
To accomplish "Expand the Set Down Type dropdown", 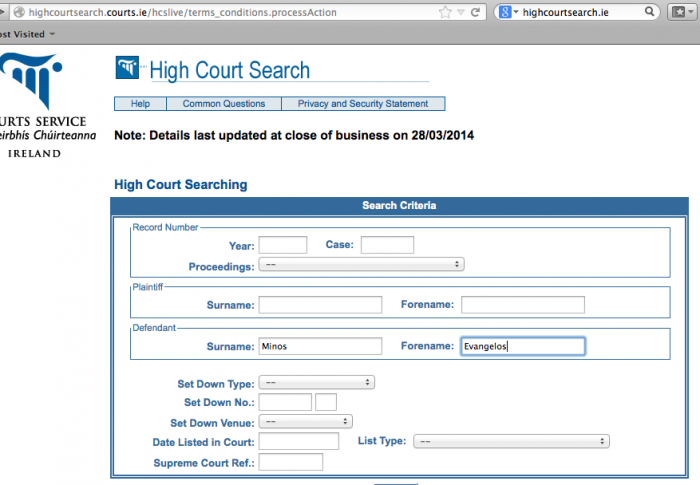I will point(317,383).
